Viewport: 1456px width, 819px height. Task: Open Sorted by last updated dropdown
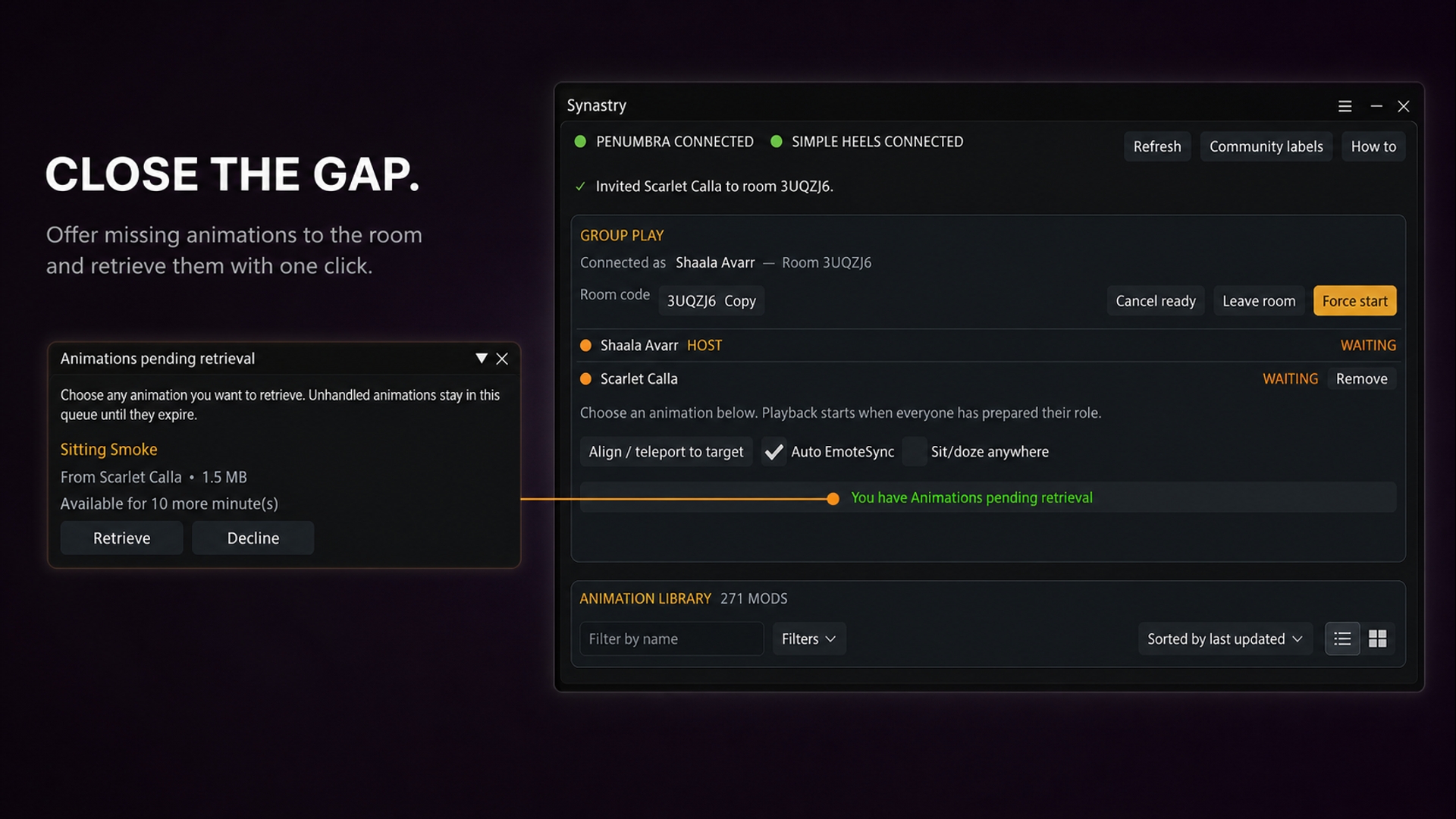[x=1225, y=639]
